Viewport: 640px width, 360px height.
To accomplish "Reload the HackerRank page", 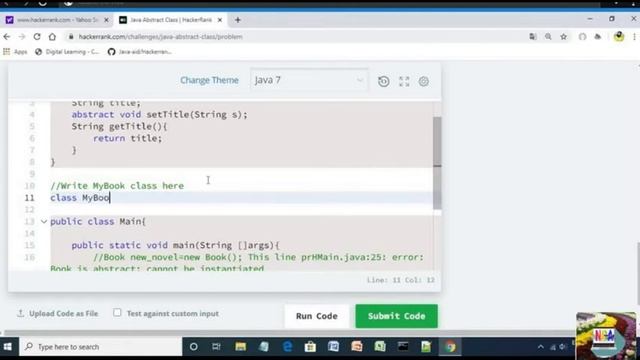I will 37,37.
